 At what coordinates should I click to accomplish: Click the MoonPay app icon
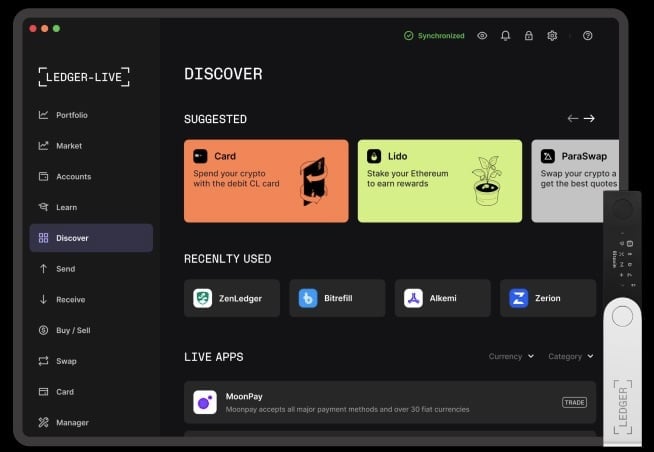tap(205, 402)
